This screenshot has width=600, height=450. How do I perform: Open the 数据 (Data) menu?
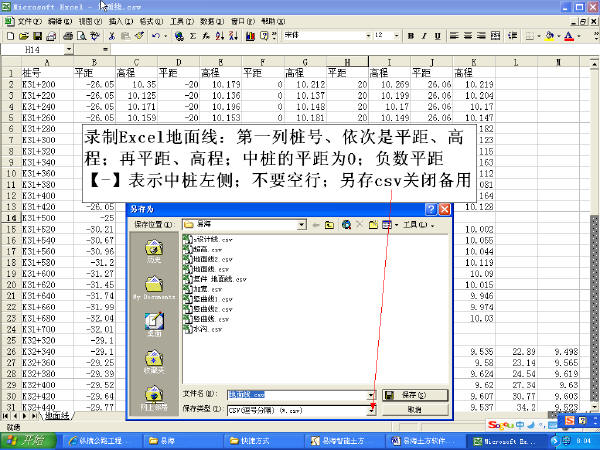[212, 21]
